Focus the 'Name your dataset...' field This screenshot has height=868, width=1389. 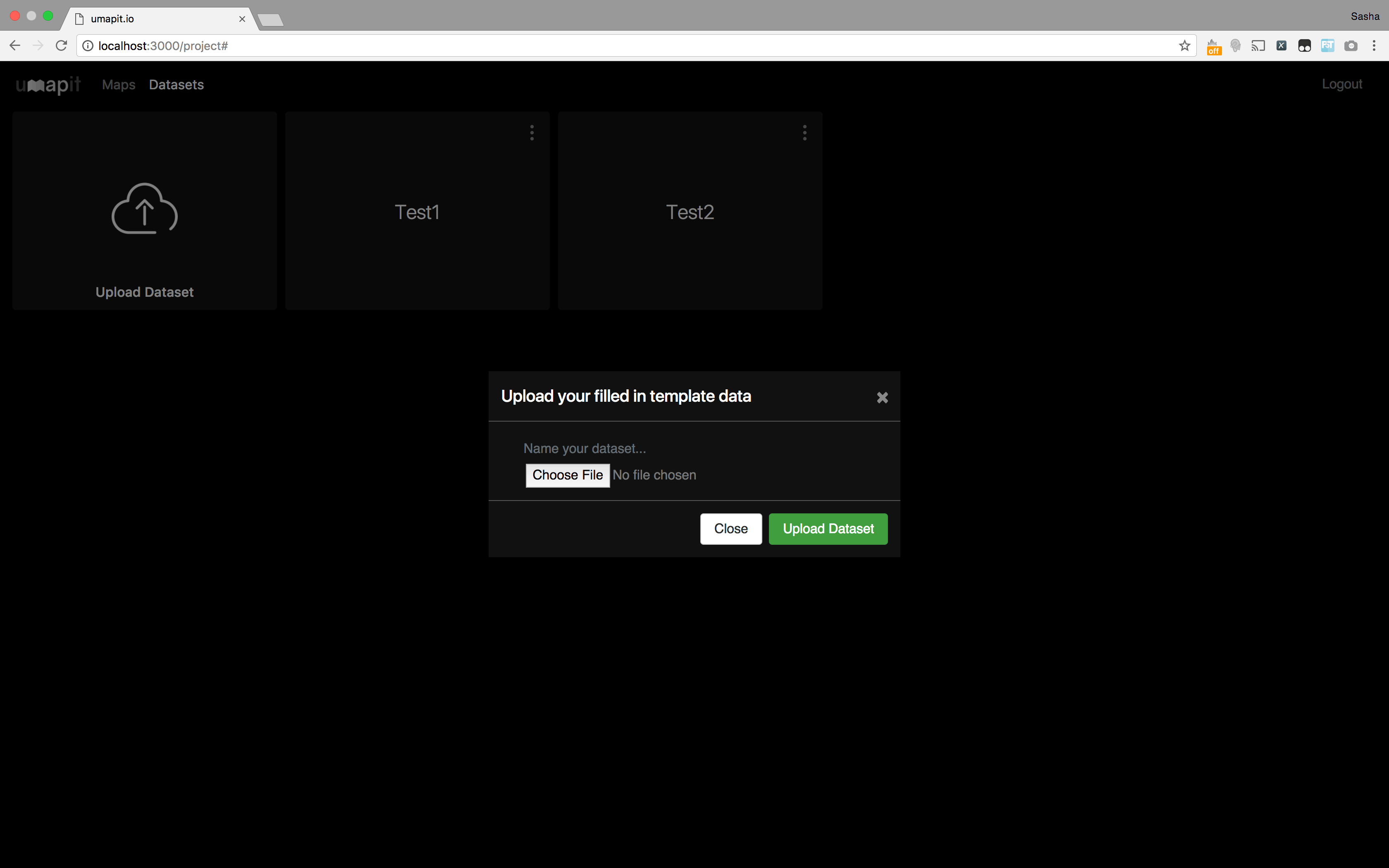tap(694, 448)
